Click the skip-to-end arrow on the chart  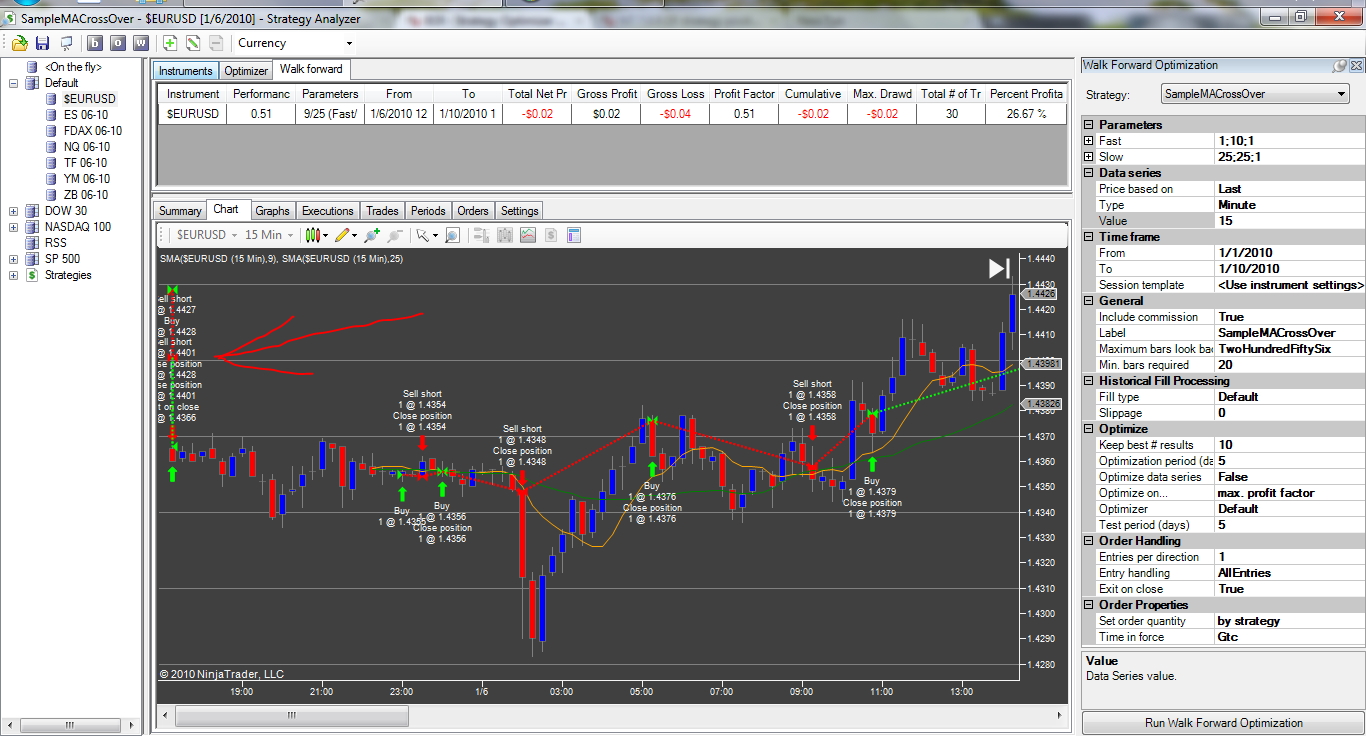pos(999,268)
